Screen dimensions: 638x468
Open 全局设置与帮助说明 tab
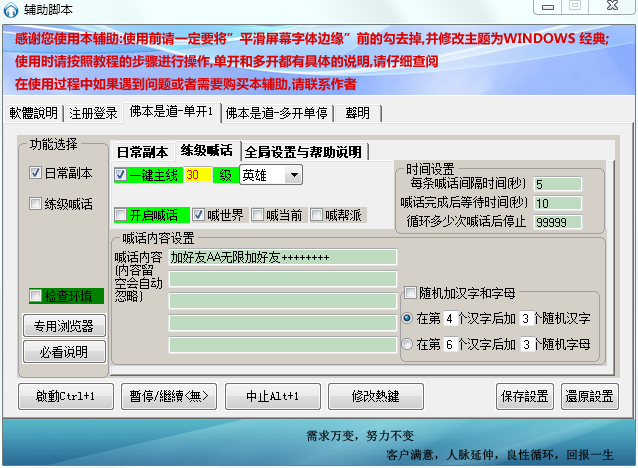click(303, 152)
